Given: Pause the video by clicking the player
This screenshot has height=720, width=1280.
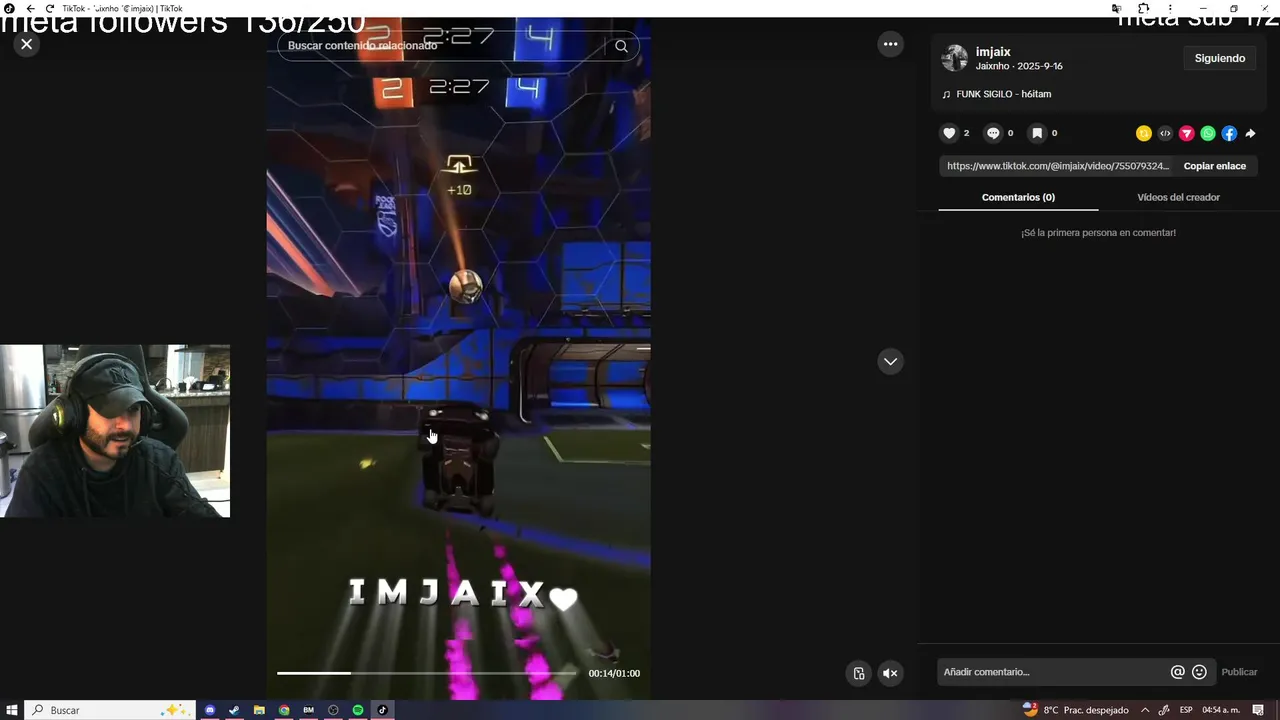Looking at the screenshot, I should (458, 360).
